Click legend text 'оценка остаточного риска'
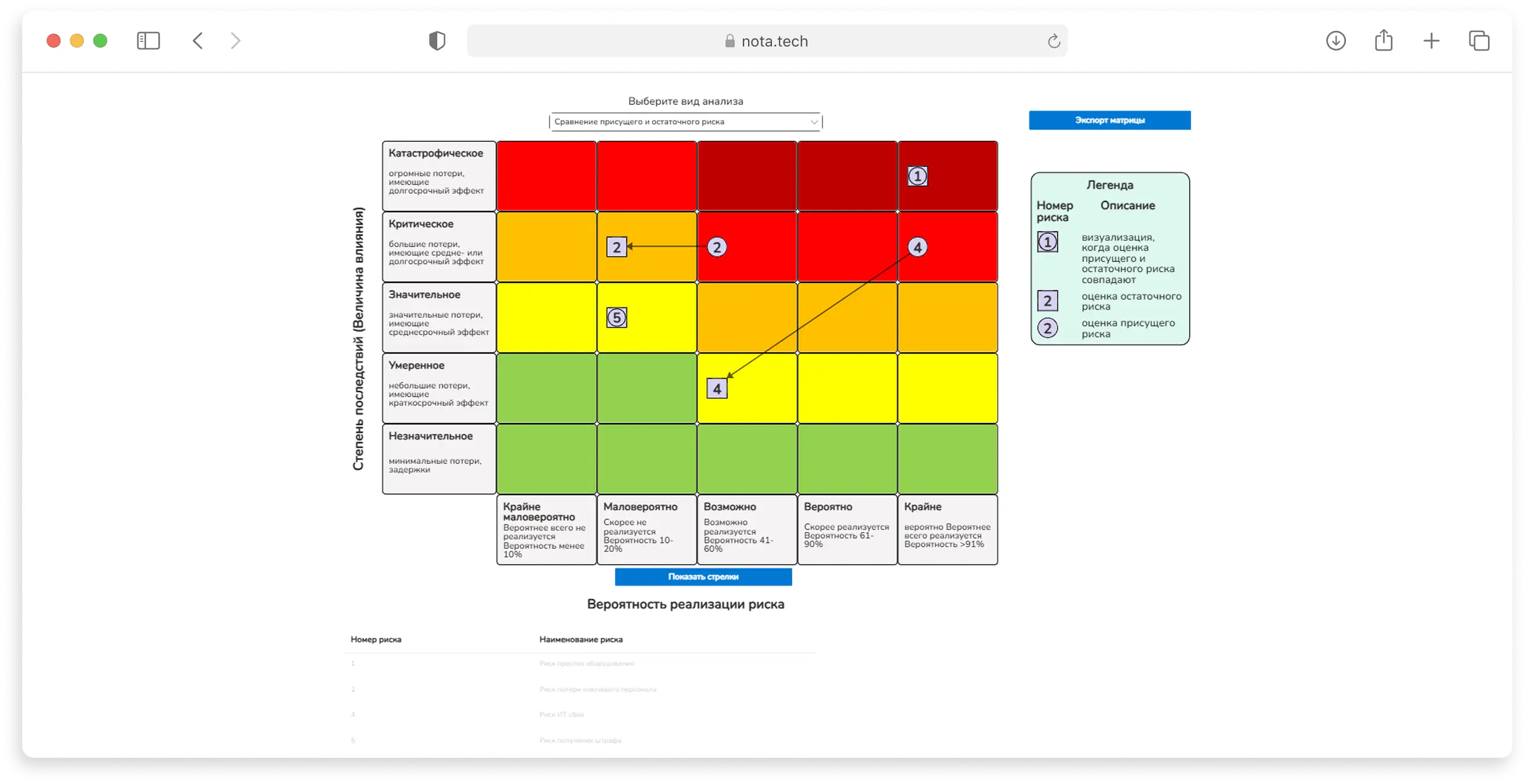 [1131, 301]
